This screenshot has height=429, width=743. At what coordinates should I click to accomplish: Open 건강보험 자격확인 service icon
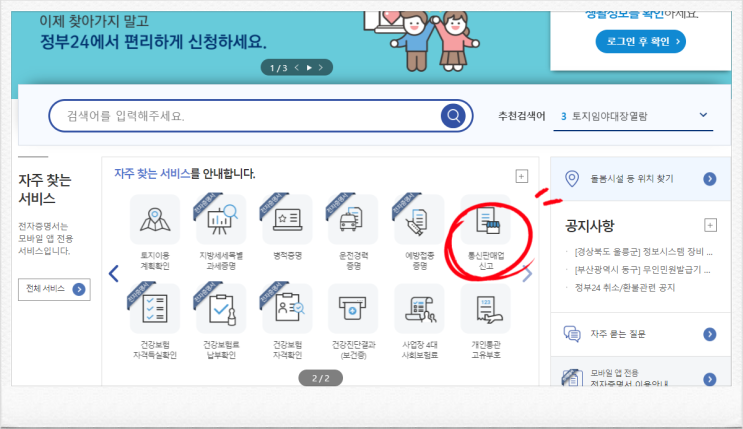click(287, 309)
